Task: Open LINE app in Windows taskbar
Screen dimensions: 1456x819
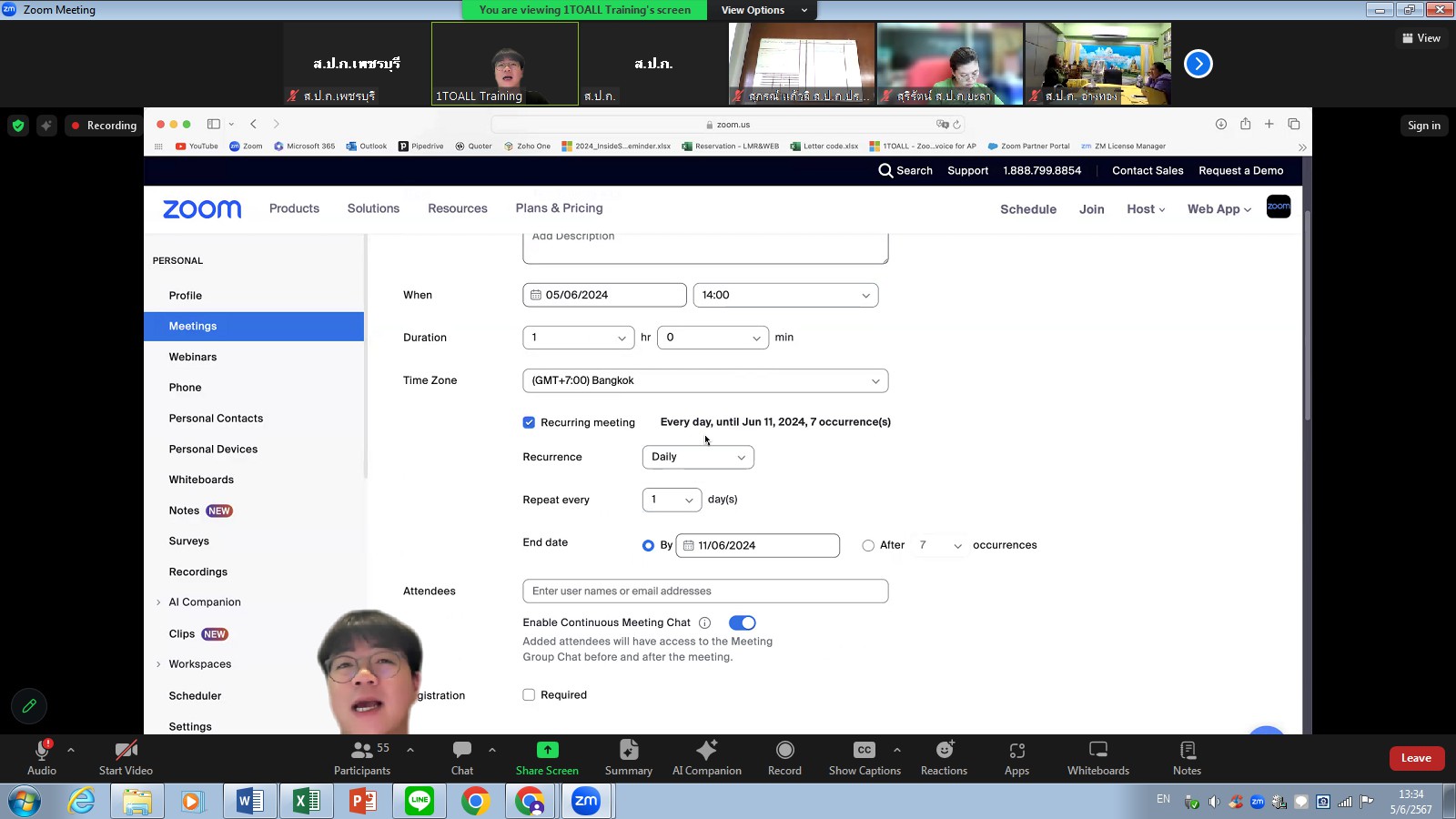Action: coord(420,801)
